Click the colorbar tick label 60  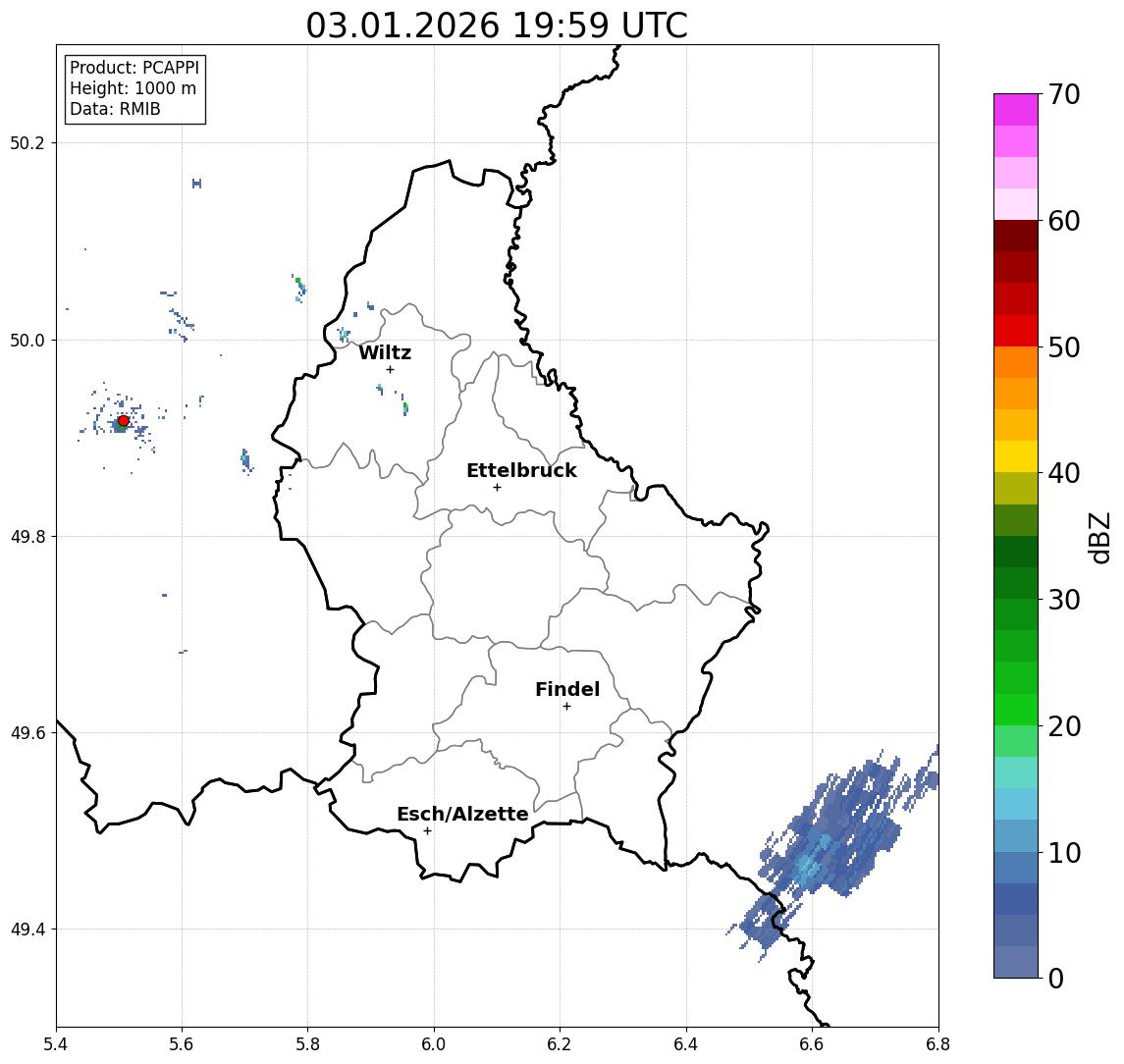coord(1064,221)
